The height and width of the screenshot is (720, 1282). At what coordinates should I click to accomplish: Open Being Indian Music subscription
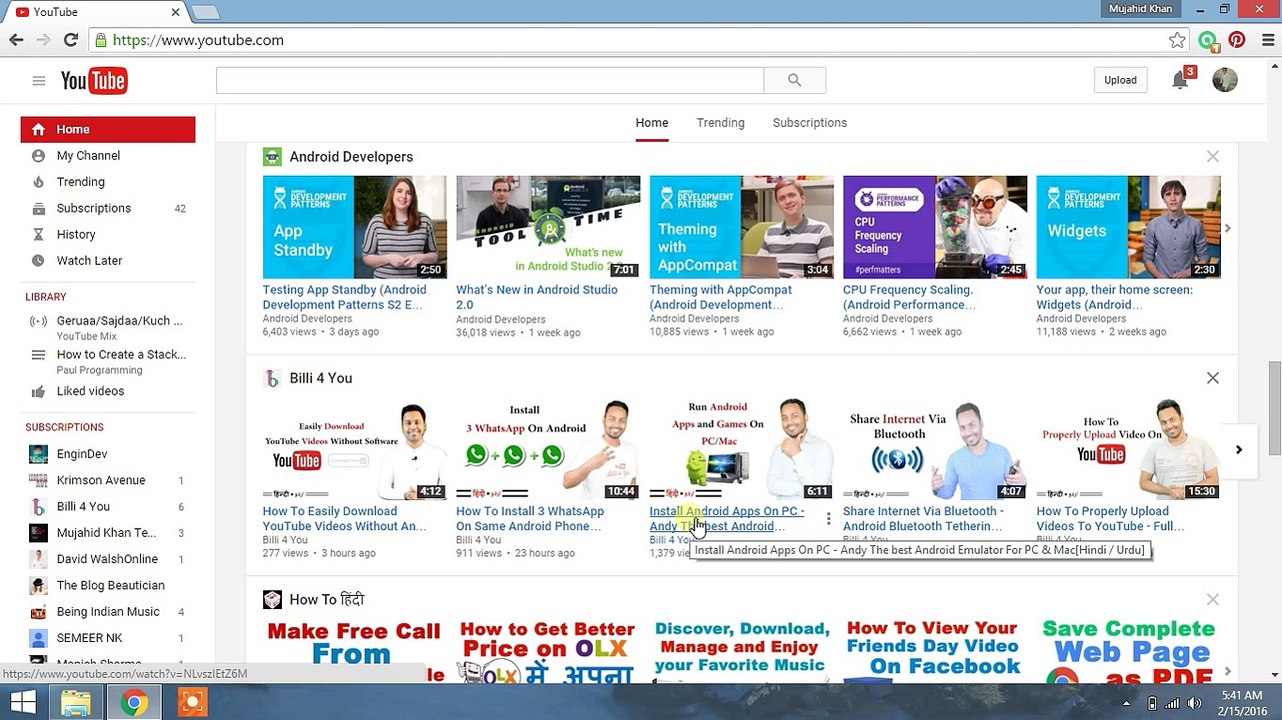(108, 611)
